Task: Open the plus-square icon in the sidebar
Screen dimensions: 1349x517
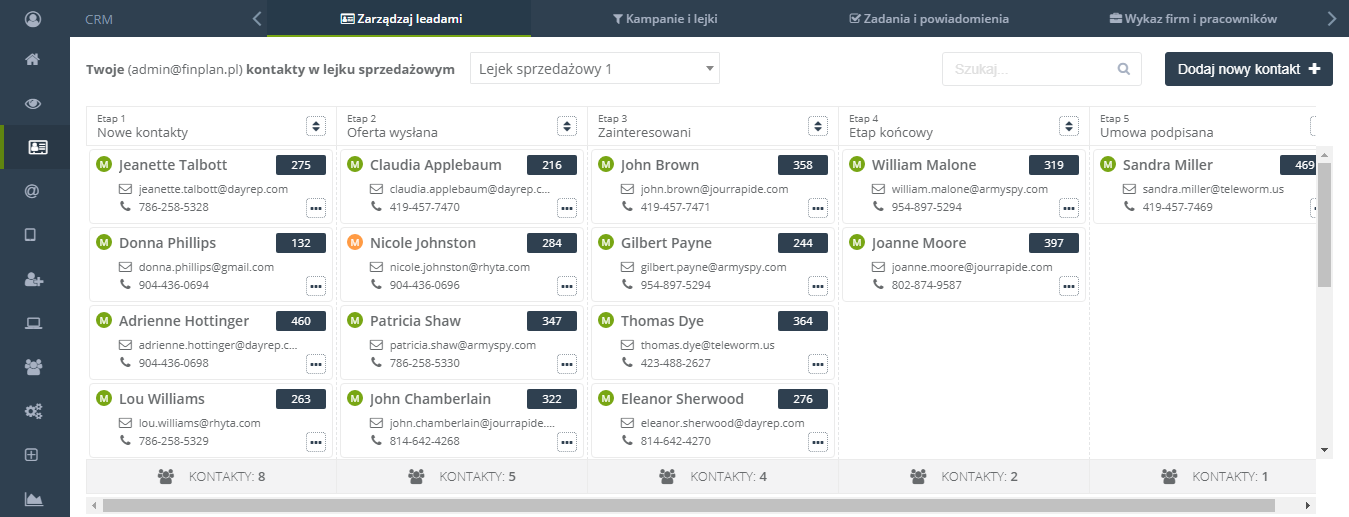Action: coord(32,455)
